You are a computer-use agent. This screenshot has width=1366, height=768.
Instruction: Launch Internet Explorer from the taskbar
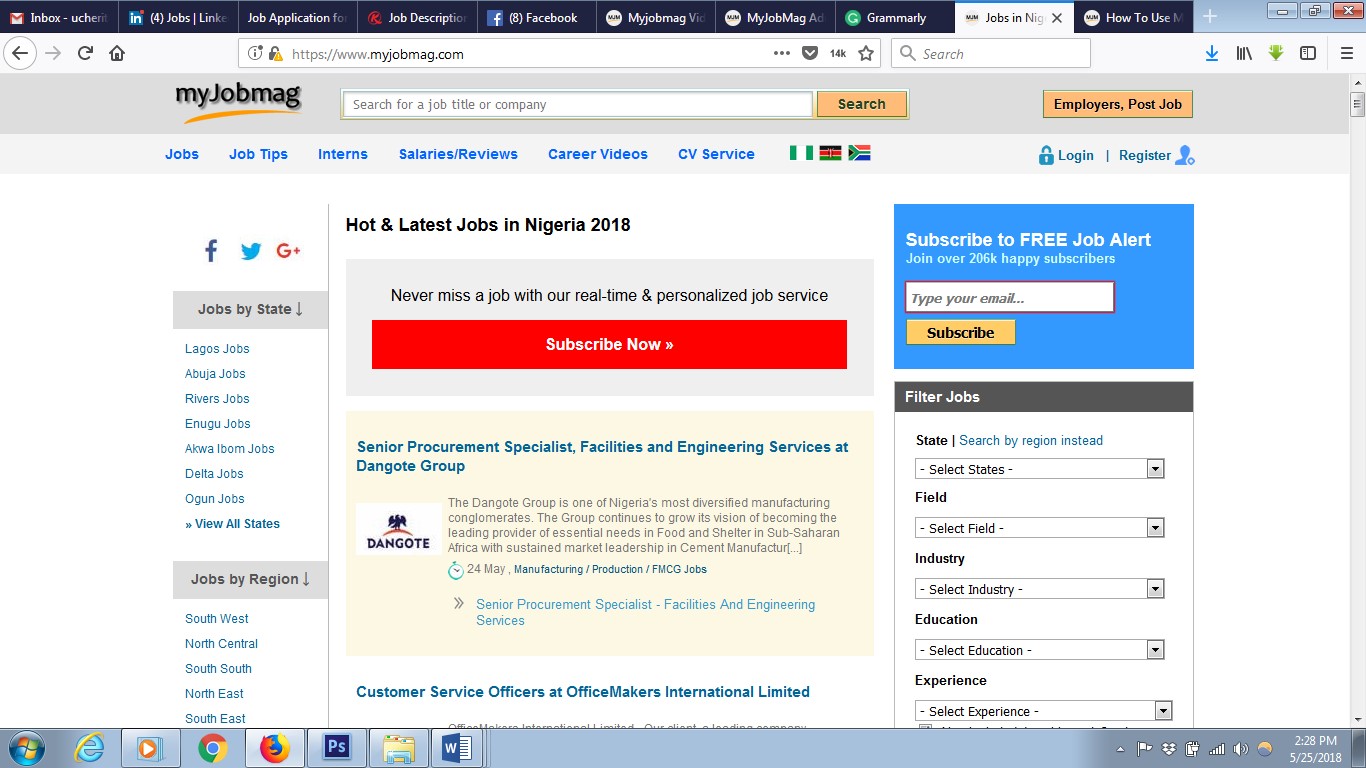tap(89, 748)
